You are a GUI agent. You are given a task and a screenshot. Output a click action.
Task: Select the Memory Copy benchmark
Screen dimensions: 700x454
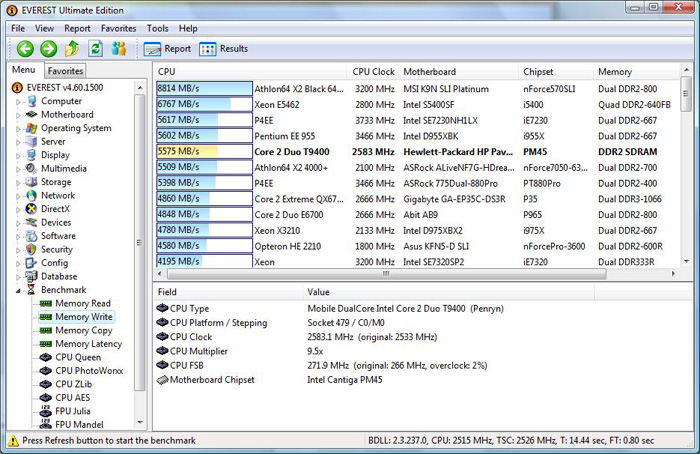click(x=83, y=331)
